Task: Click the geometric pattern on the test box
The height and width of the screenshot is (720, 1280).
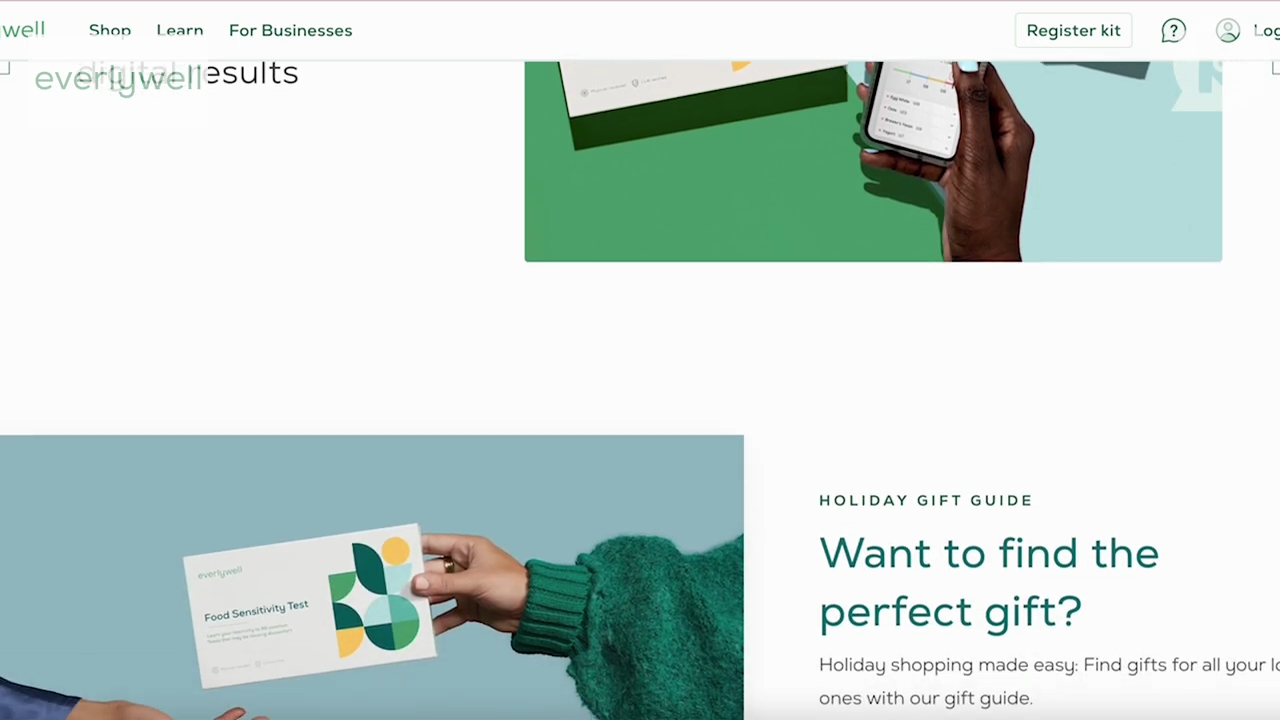Action: click(374, 597)
